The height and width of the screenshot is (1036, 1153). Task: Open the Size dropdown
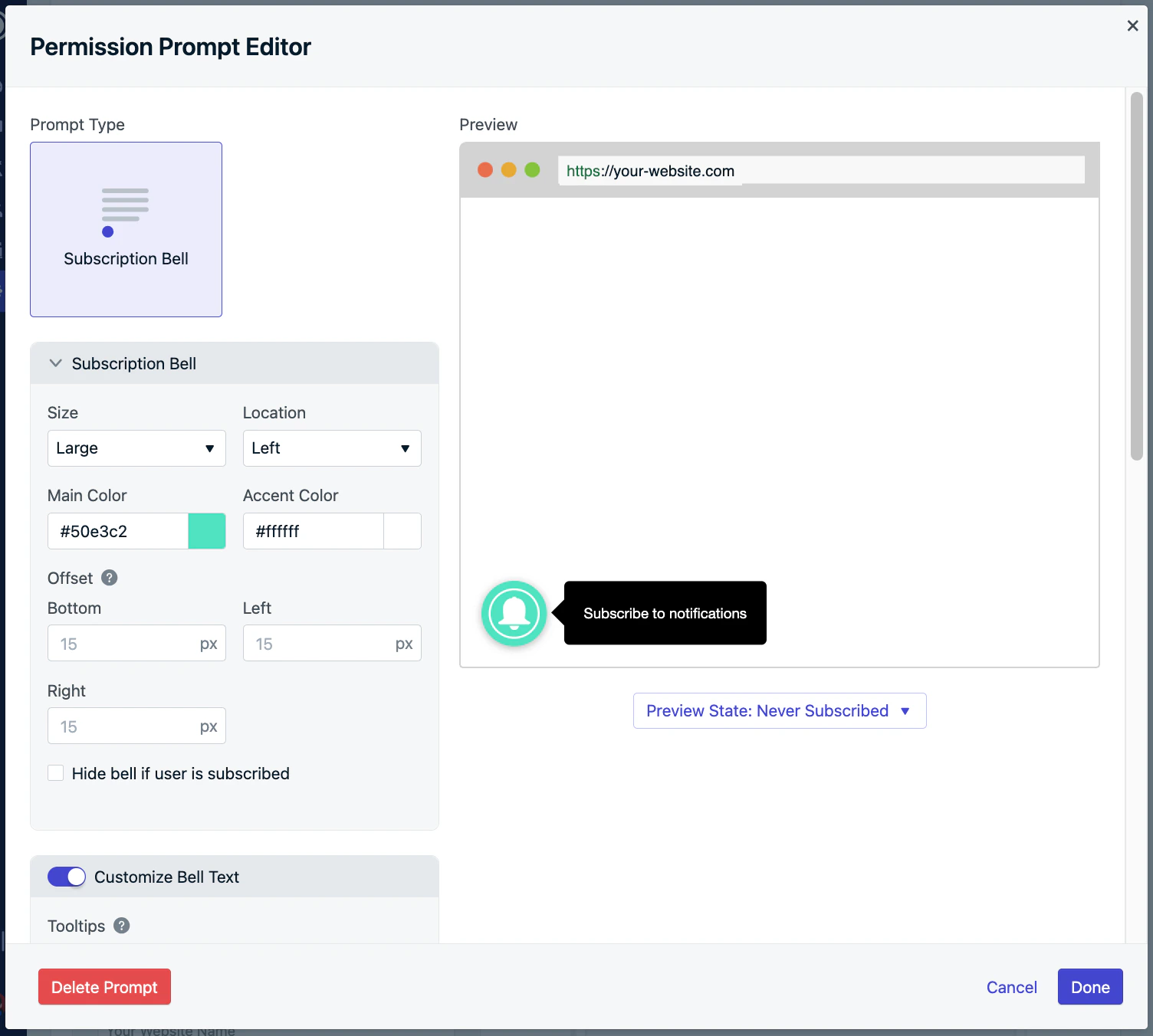[x=136, y=448]
